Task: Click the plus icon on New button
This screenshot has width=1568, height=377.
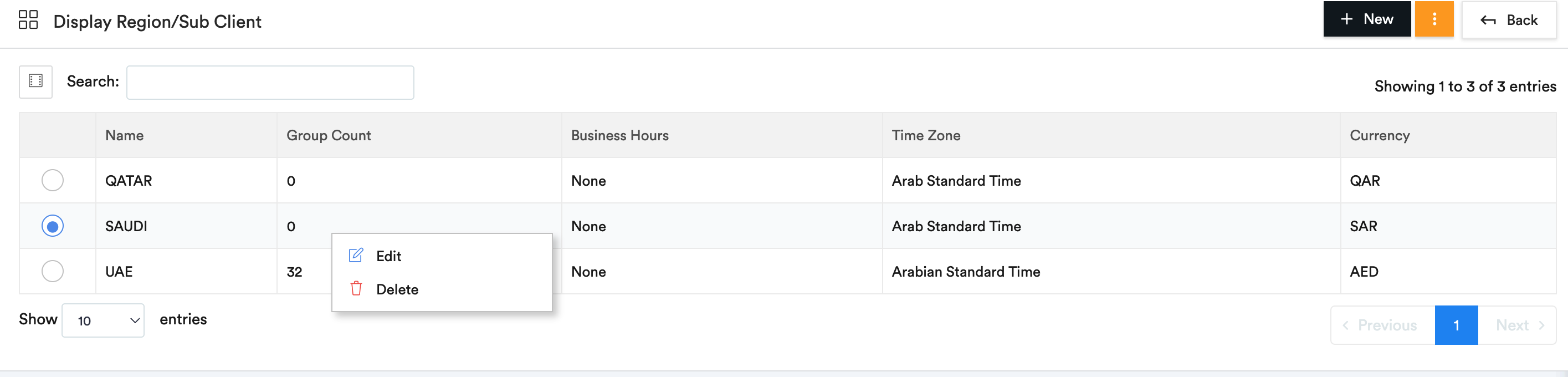Action: point(1346,19)
